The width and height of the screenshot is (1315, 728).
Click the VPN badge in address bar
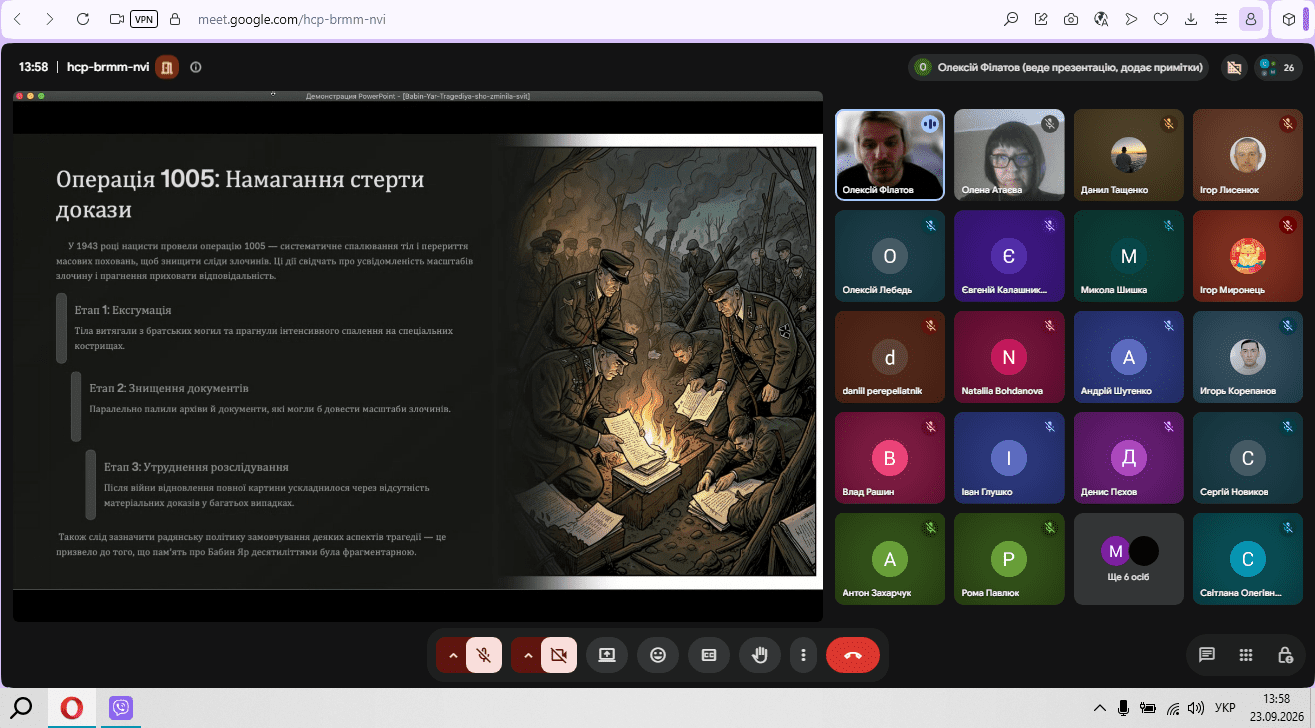145,19
